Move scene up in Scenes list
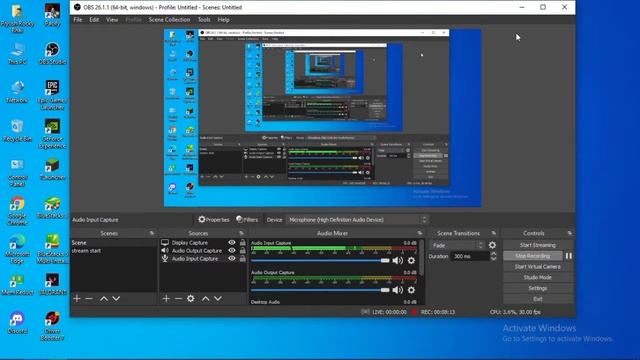The image size is (640, 360). pyautogui.click(x=104, y=299)
